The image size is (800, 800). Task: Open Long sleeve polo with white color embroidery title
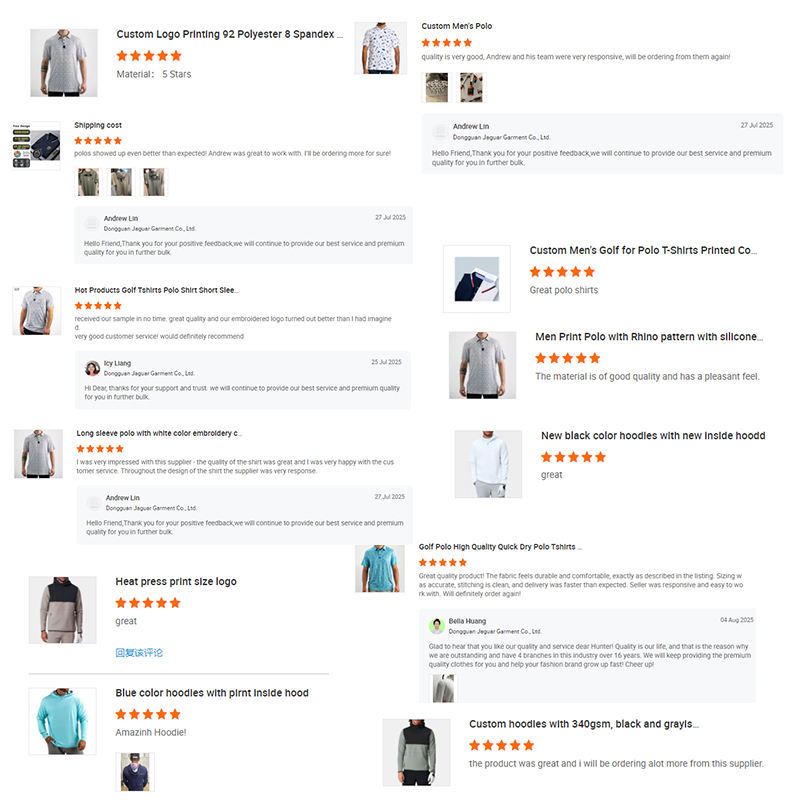tap(159, 433)
